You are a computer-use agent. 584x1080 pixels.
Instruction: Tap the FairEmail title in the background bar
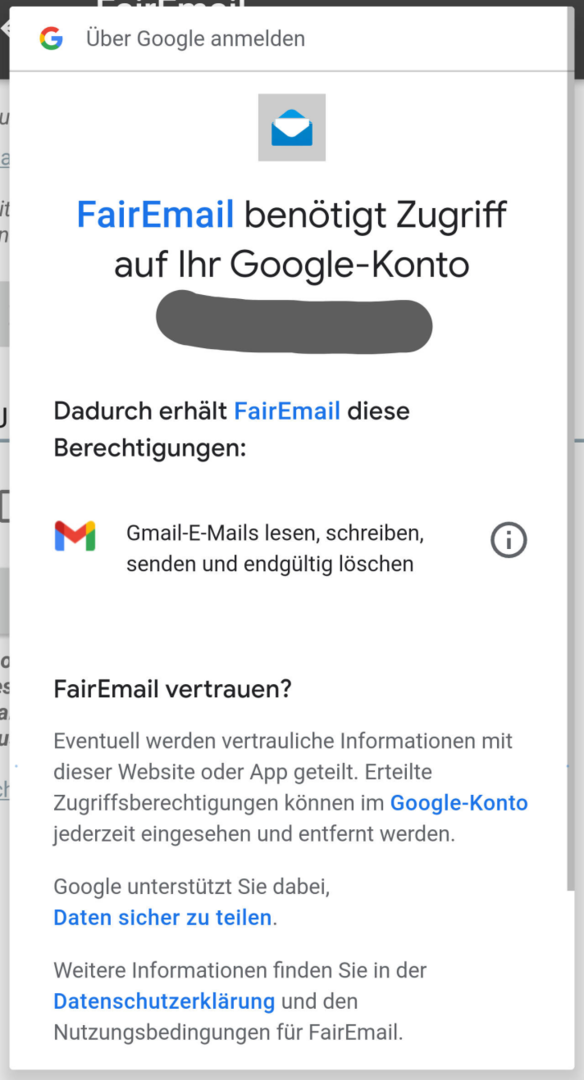point(171,4)
